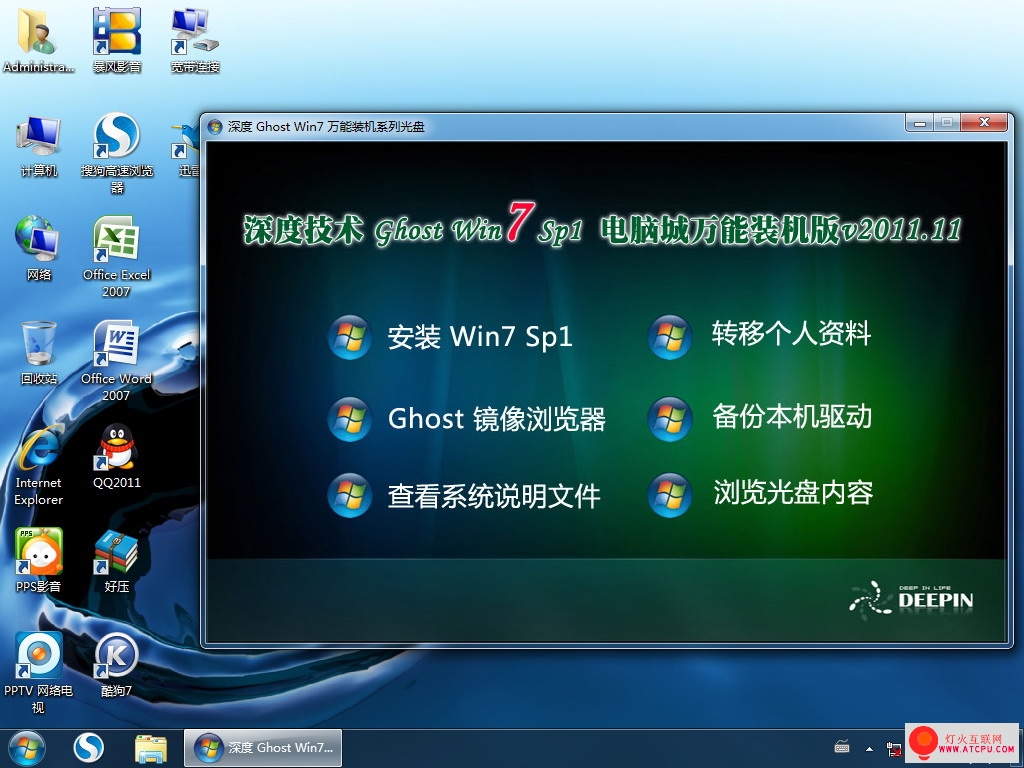Select the 回收站 recycle bin

[x=39, y=352]
